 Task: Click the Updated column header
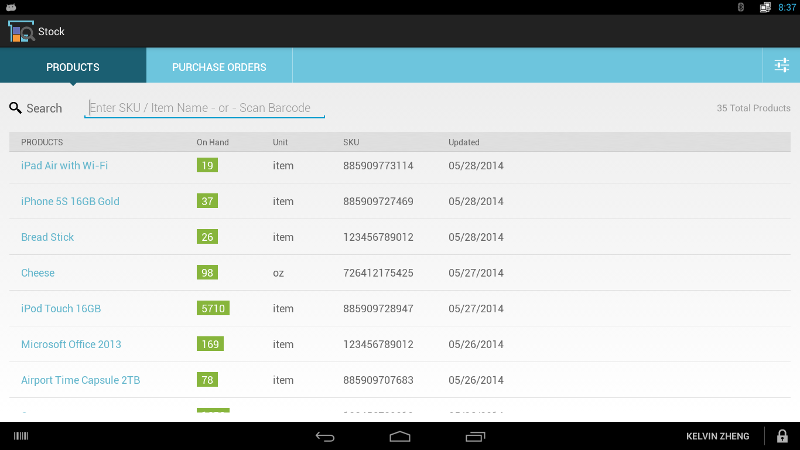pos(464,142)
